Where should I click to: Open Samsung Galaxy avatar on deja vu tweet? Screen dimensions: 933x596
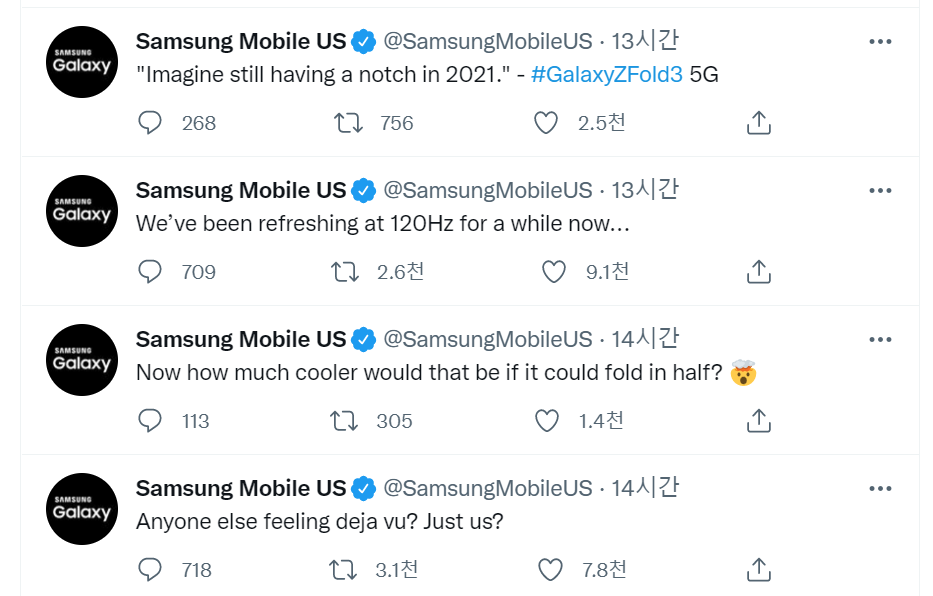(x=82, y=509)
